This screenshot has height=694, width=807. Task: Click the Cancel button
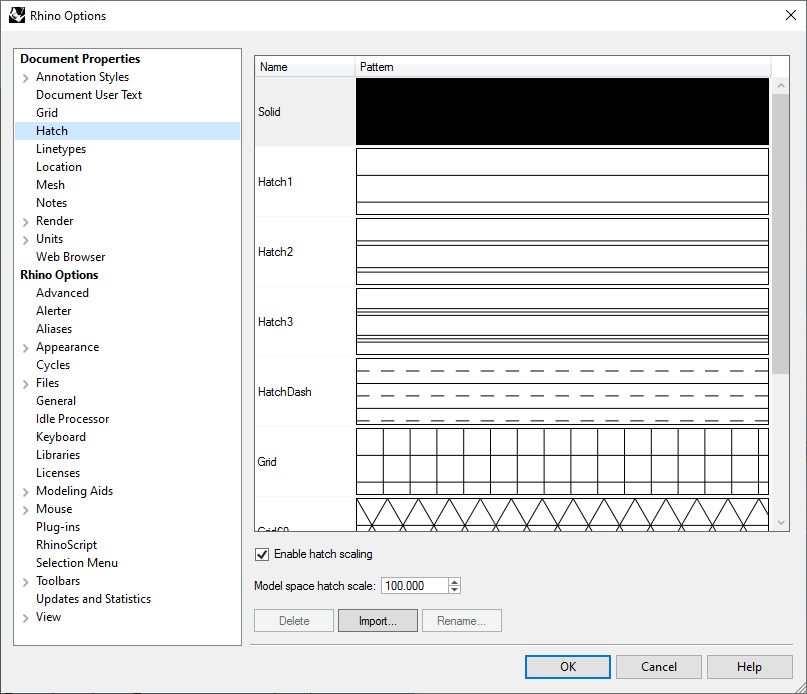point(658,667)
